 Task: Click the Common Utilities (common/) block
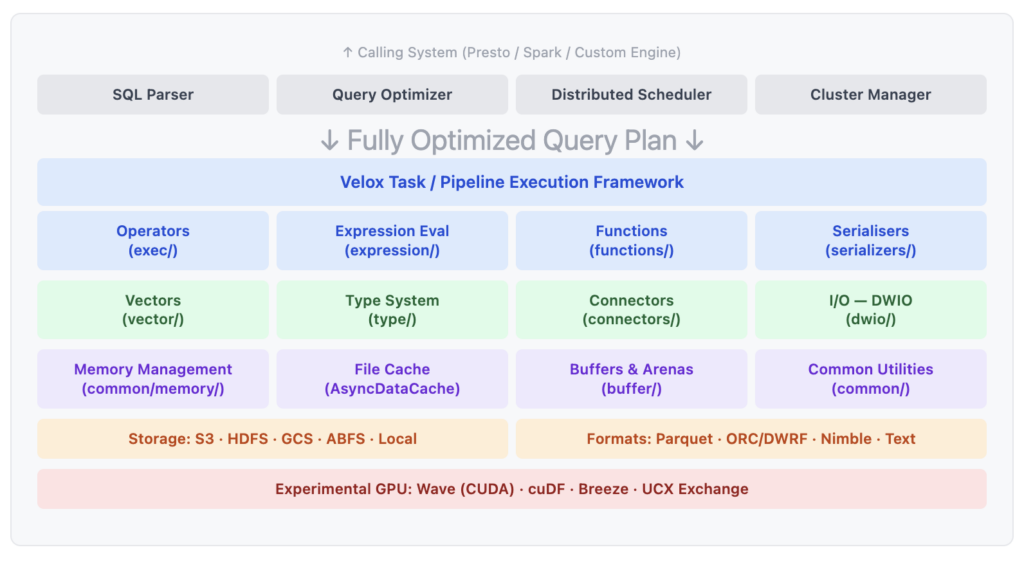(871, 379)
